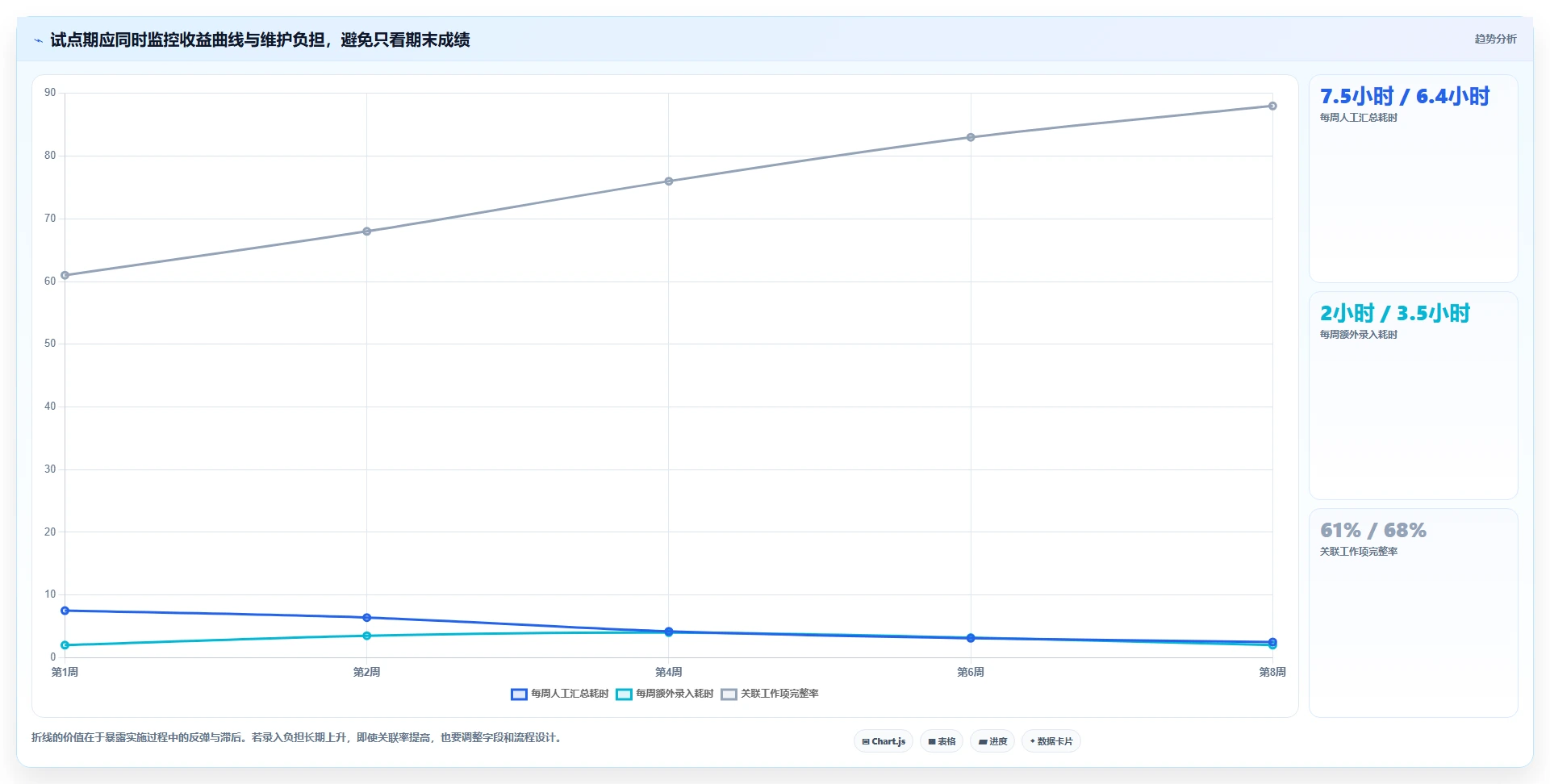Click the 每周额外录入耗时 legend label

(675, 694)
